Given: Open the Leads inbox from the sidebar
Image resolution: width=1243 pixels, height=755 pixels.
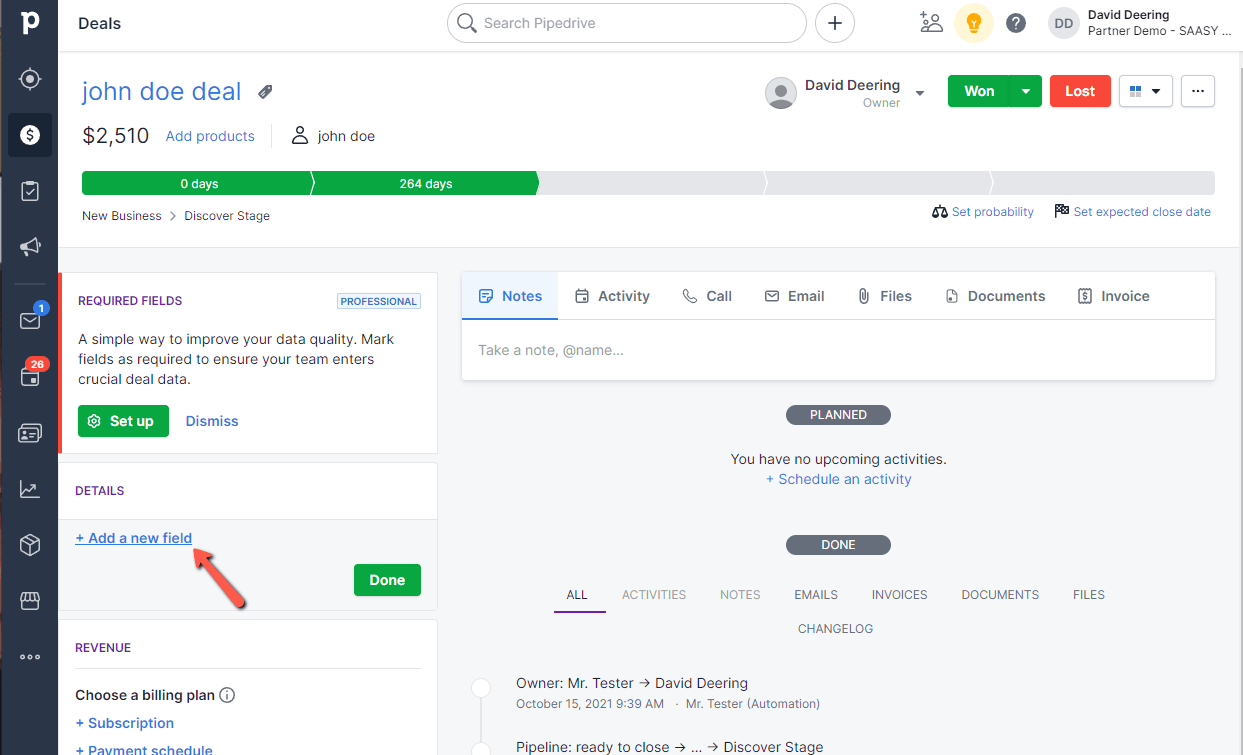Looking at the screenshot, I should click(29, 78).
